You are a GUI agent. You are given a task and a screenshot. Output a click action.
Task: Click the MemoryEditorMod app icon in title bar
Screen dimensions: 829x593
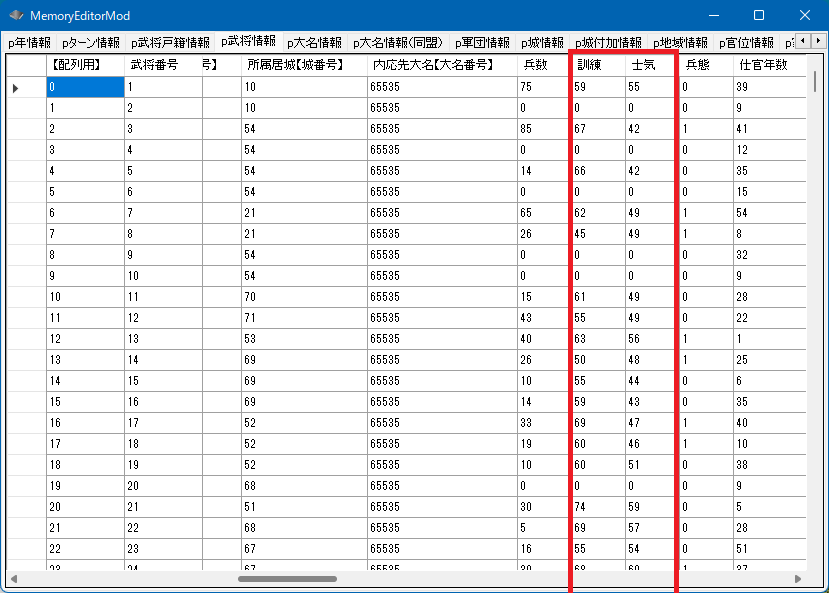(16, 16)
